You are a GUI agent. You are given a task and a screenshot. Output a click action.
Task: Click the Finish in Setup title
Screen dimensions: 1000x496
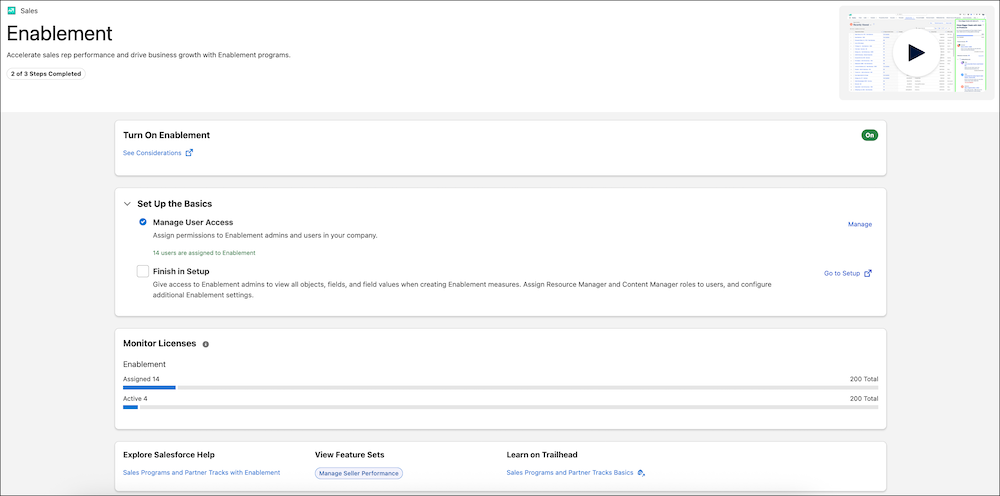[181, 272]
